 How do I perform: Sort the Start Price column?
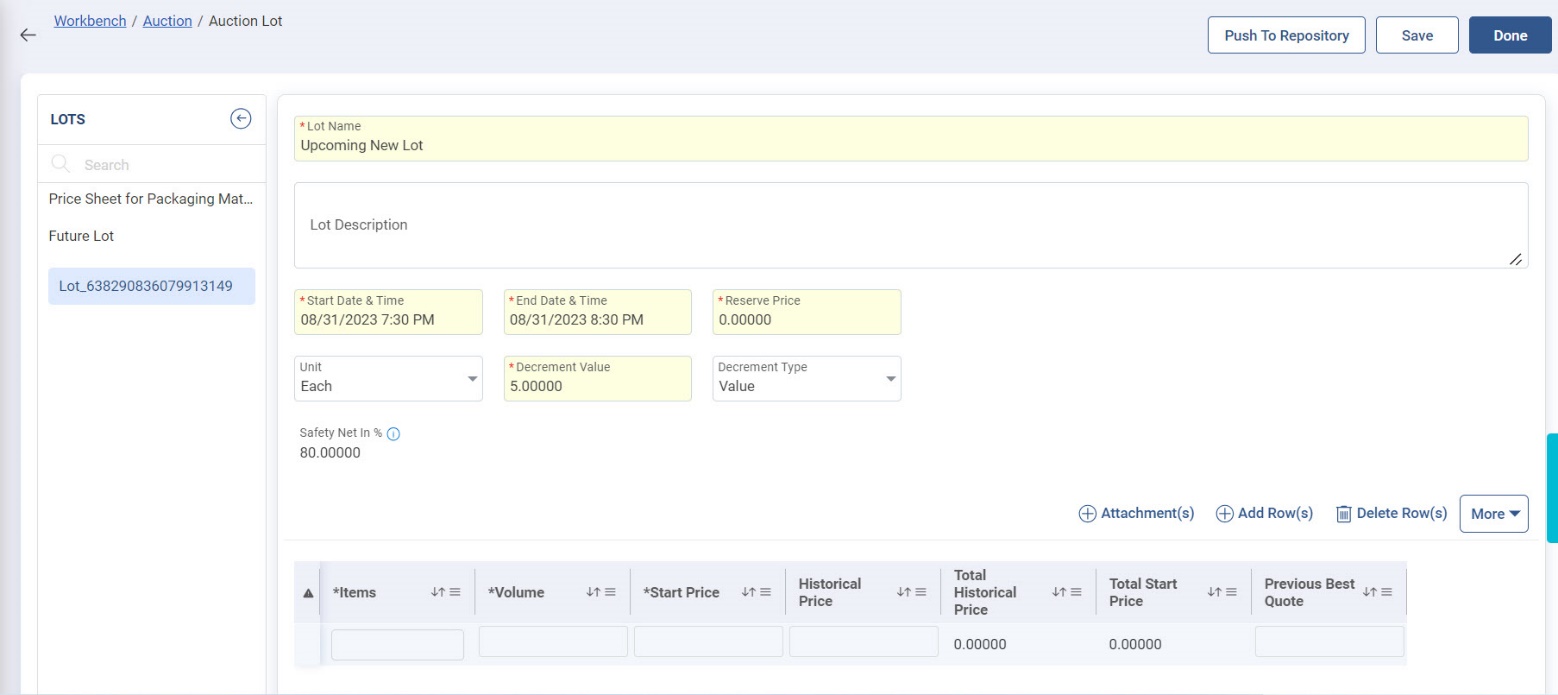click(x=747, y=593)
